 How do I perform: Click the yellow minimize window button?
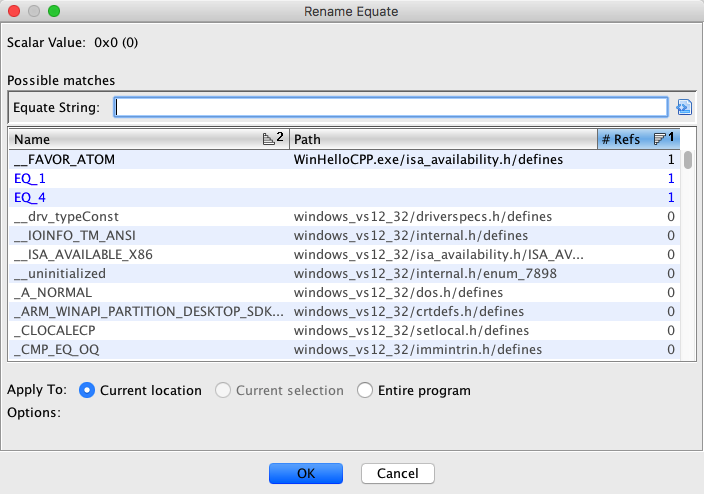tap(34, 12)
